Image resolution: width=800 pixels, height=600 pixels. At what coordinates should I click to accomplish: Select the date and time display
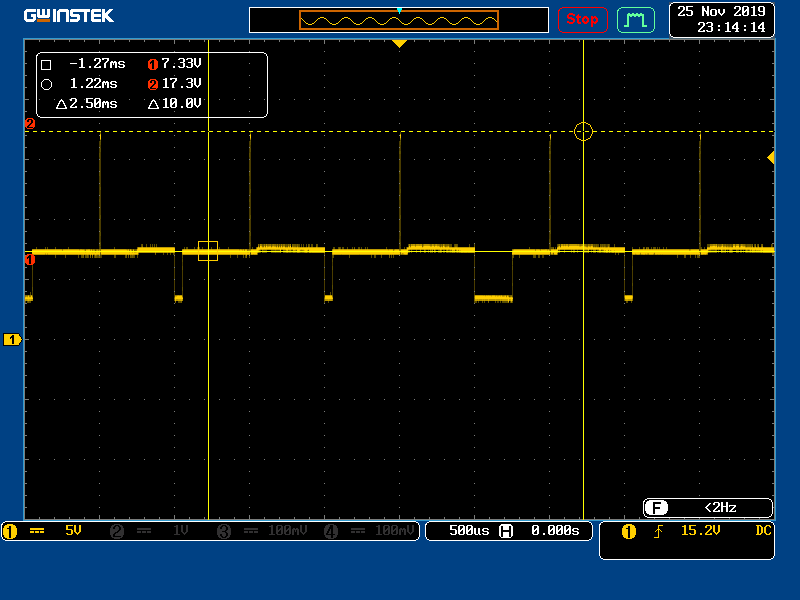(x=721, y=19)
